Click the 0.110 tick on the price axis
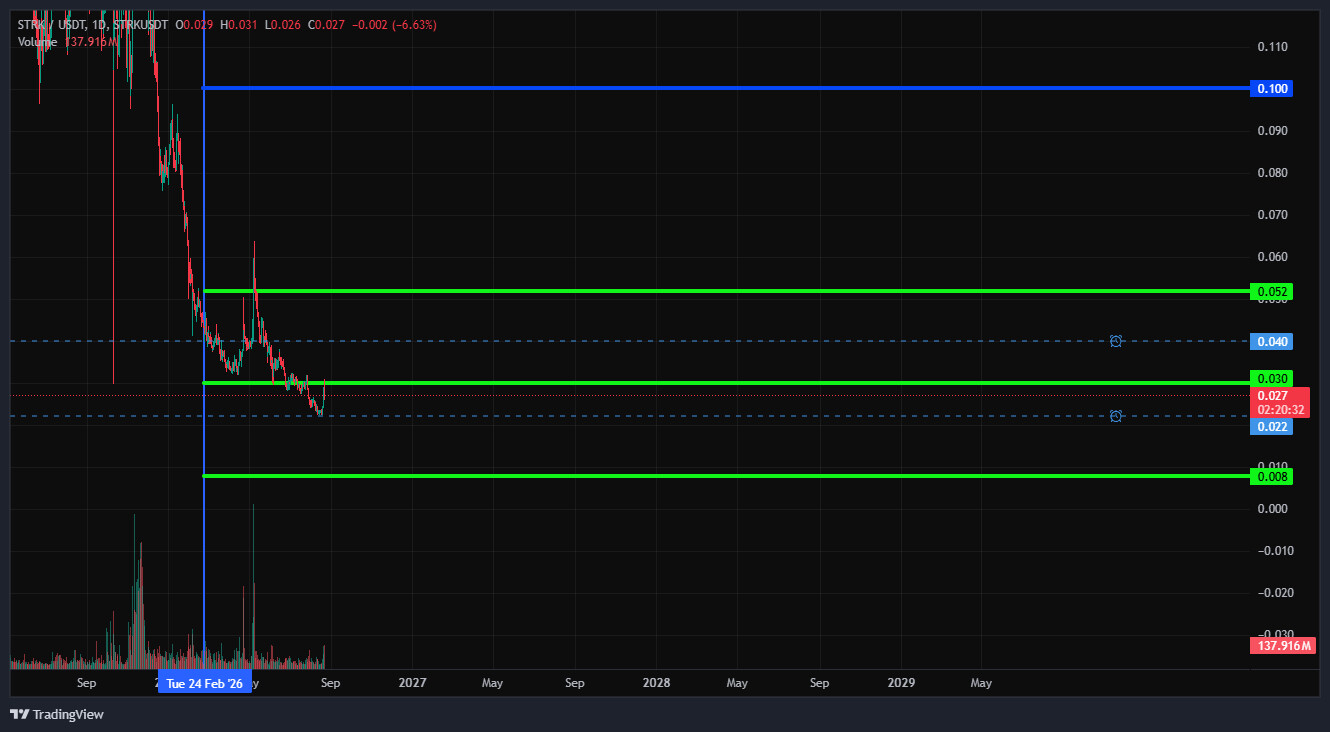1330x732 pixels. click(1272, 47)
